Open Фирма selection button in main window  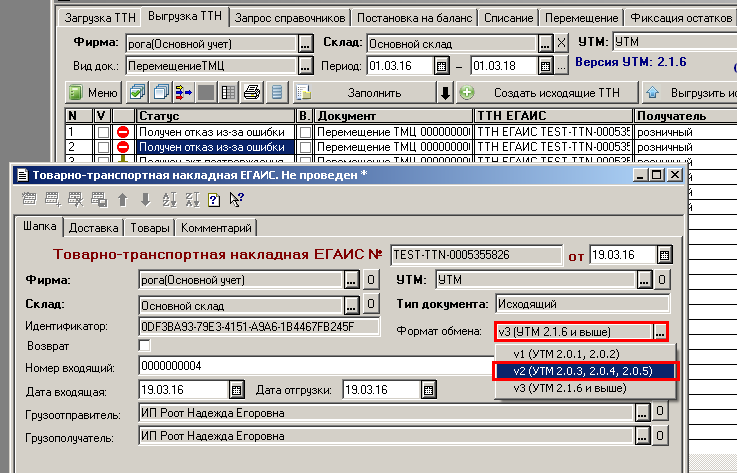tap(306, 44)
